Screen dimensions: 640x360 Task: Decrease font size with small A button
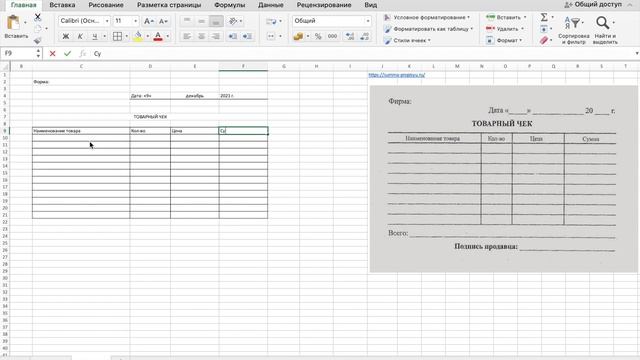click(x=163, y=21)
